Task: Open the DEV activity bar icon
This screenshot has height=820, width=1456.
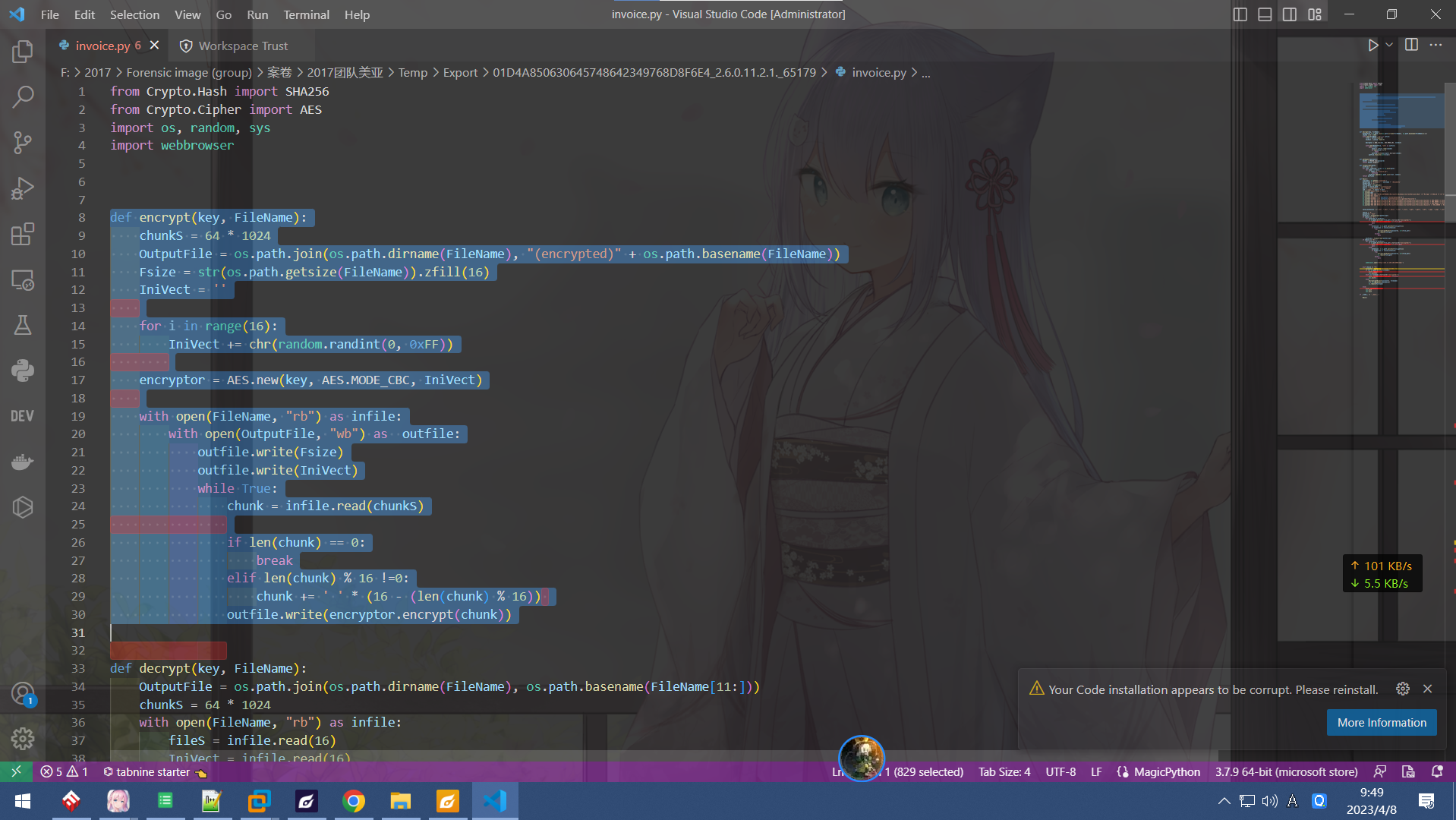Action: click(x=23, y=416)
